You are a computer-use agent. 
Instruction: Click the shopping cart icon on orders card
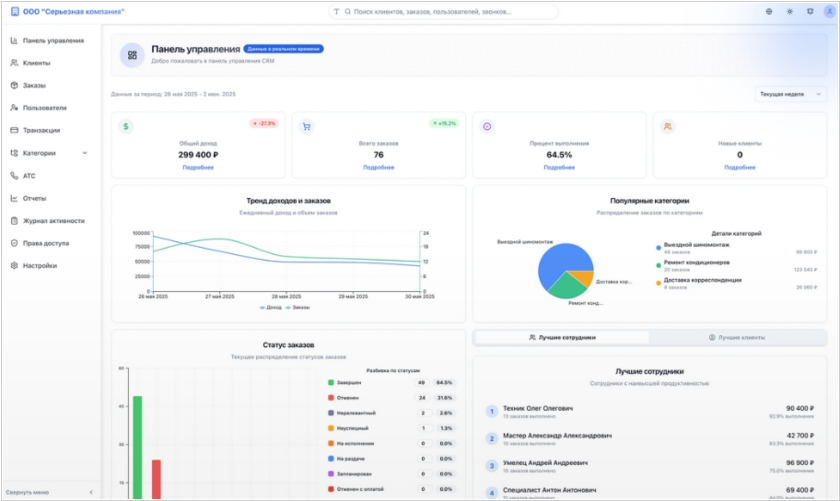[306, 127]
